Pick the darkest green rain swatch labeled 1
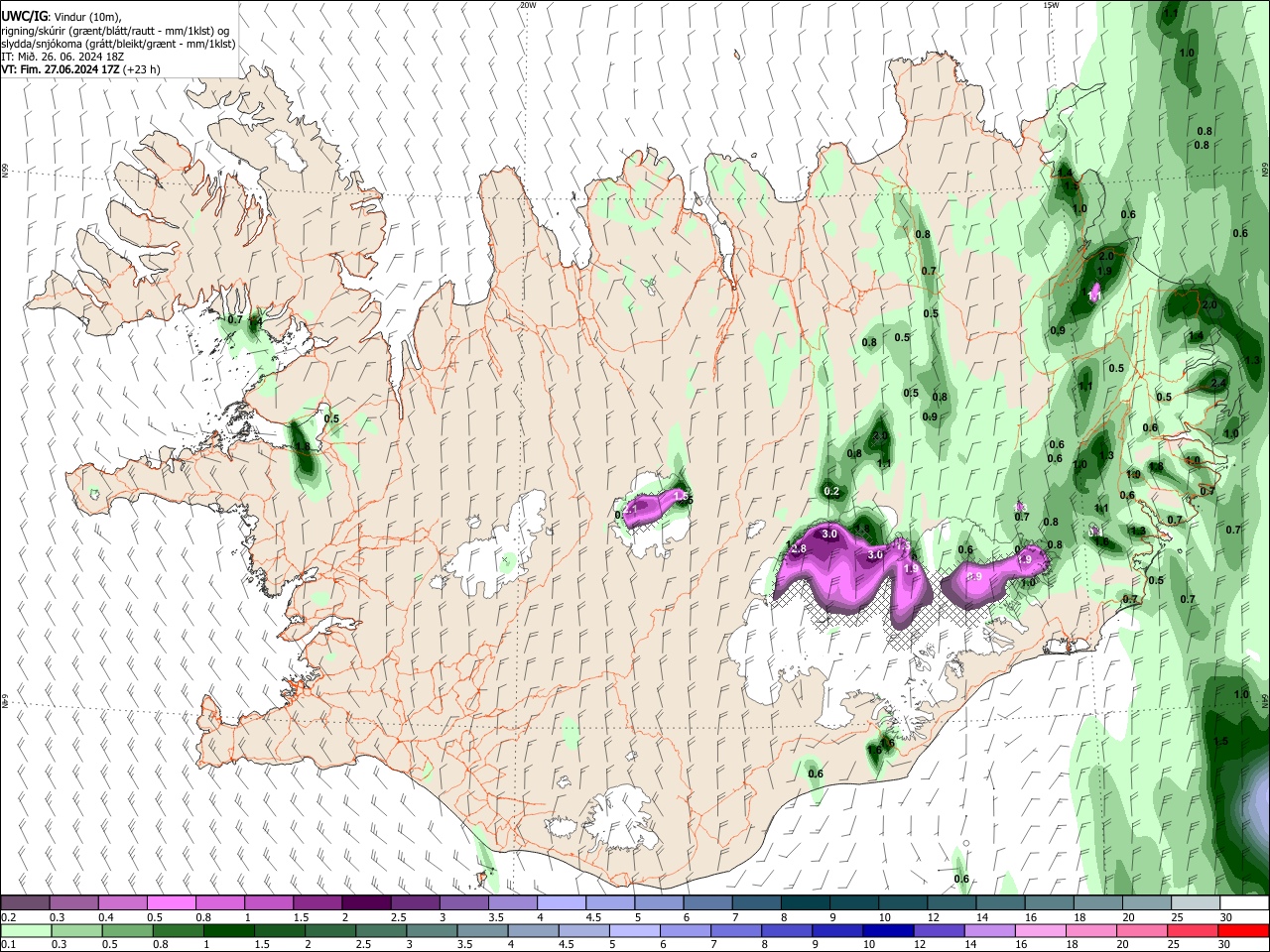The width and height of the screenshot is (1270, 952). (228, 930)
